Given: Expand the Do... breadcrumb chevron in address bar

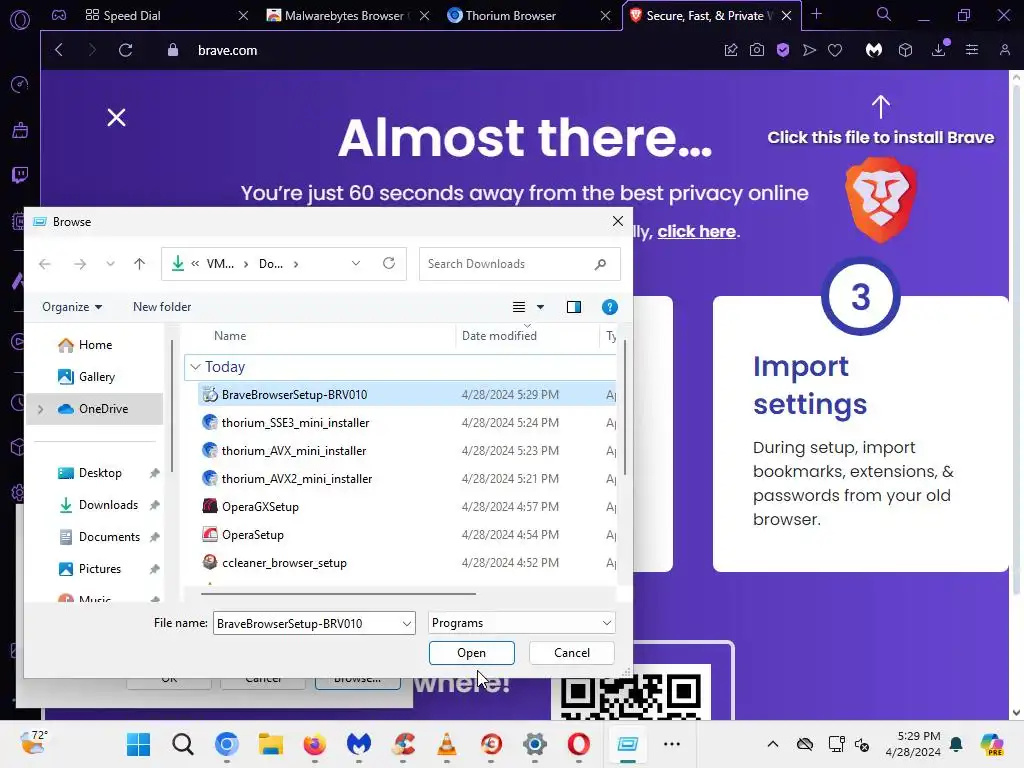Looking at the screenshot, I should 296,264.
